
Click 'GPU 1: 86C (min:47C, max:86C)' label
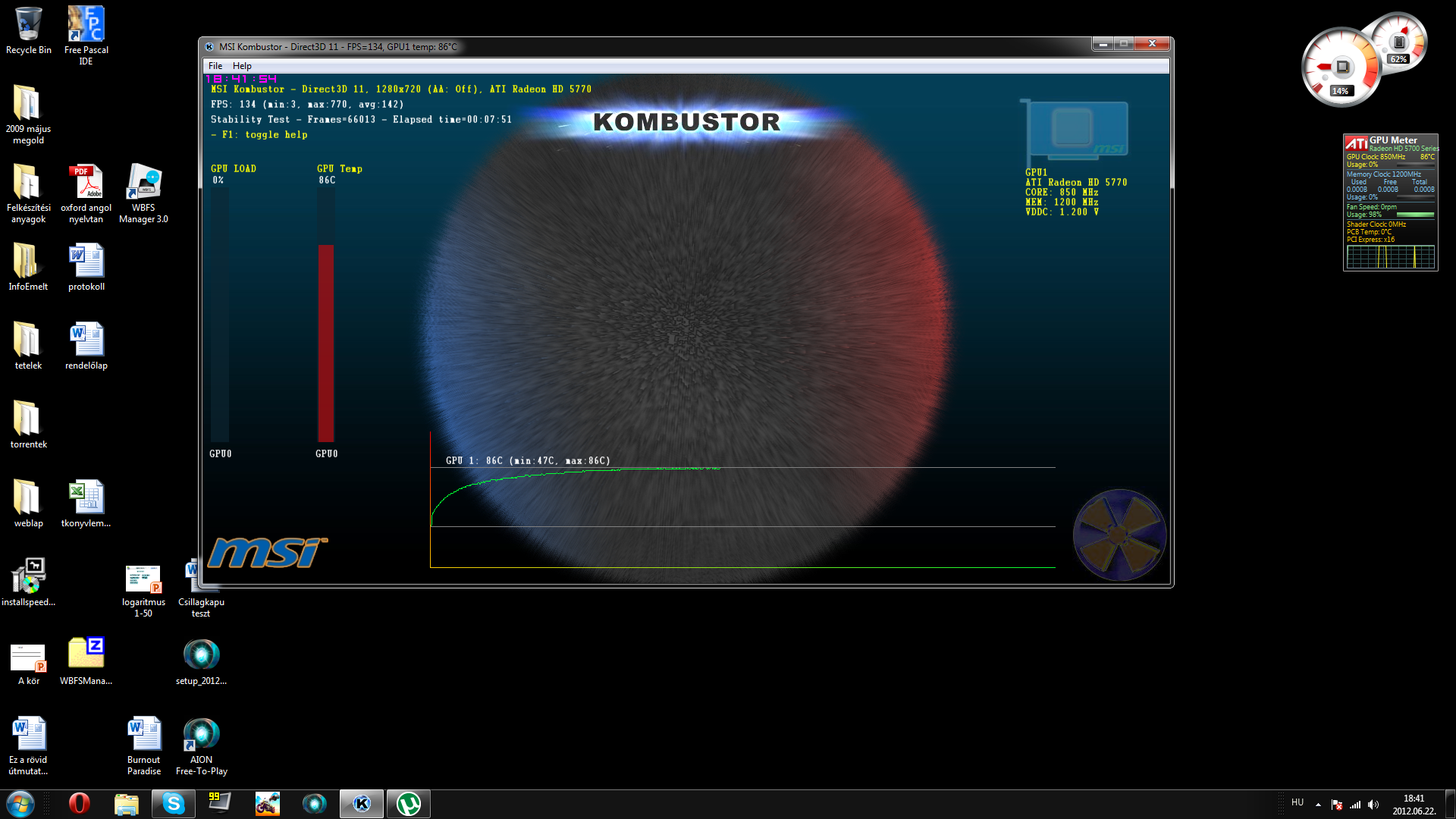(528, 461)
